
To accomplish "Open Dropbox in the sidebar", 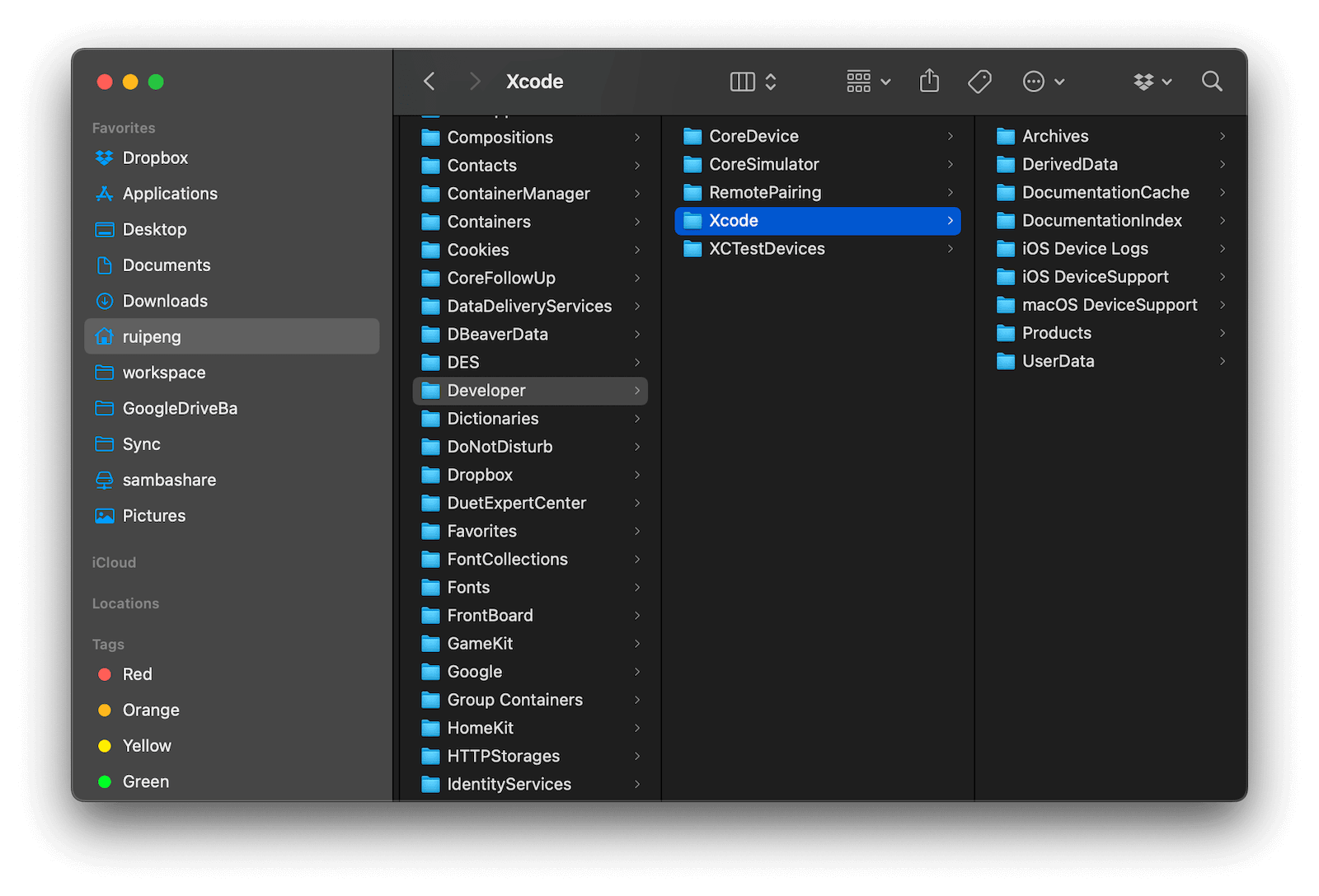I will pyautogui.click(x=232, y=157).
